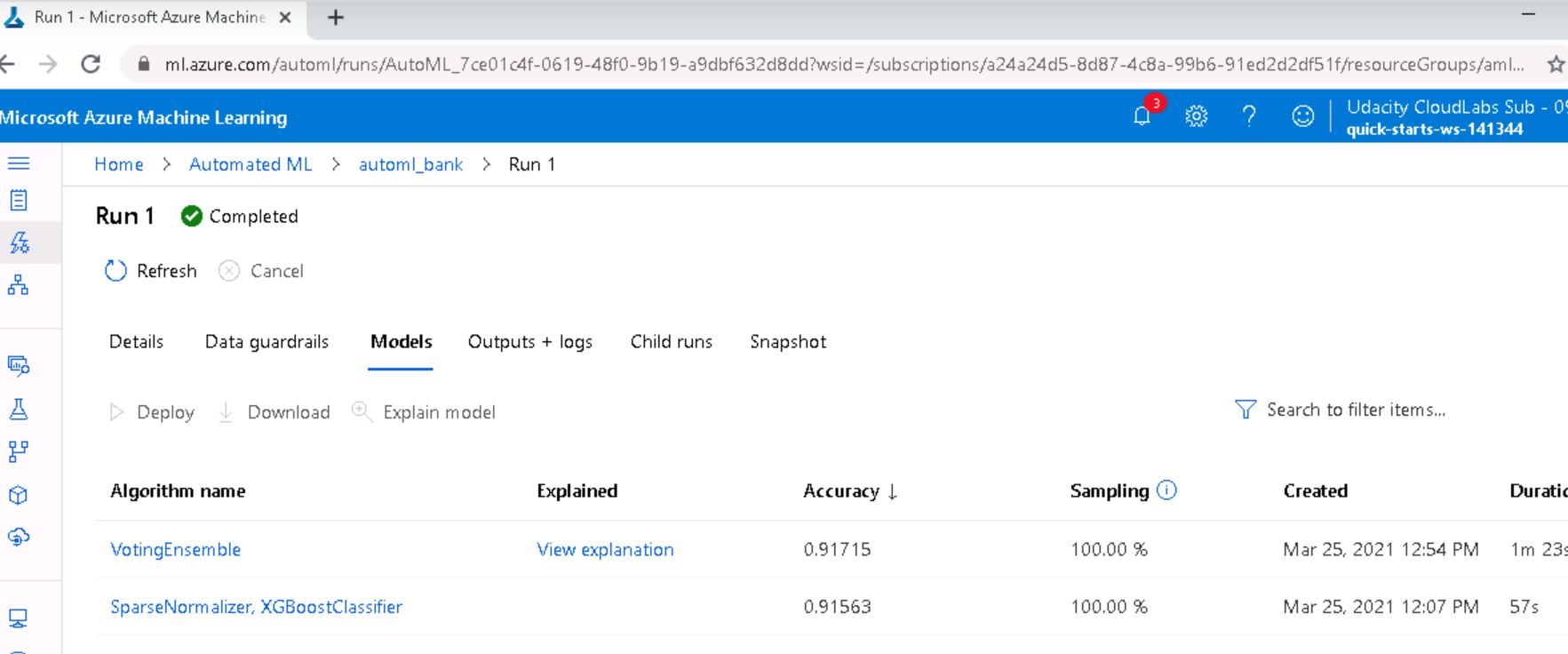This screenshot has height=654, width=1568.
Task: Switch to the Details tab
Action: (x=136, y=342)
